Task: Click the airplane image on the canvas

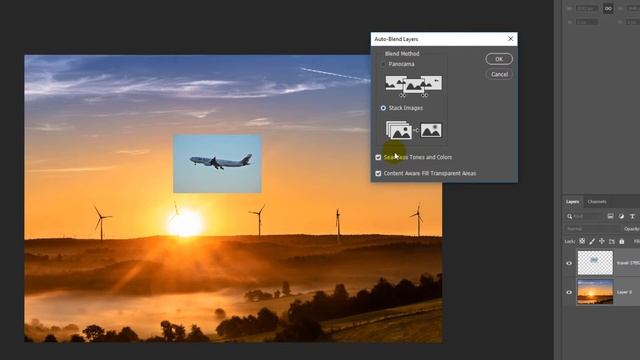Action: coord(217,164)
